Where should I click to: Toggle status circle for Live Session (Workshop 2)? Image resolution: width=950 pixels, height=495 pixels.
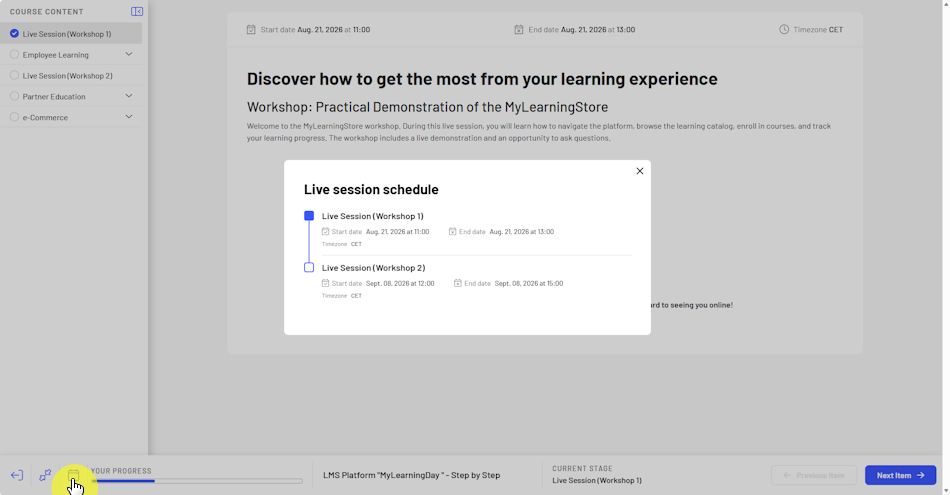tap(15, 75)
